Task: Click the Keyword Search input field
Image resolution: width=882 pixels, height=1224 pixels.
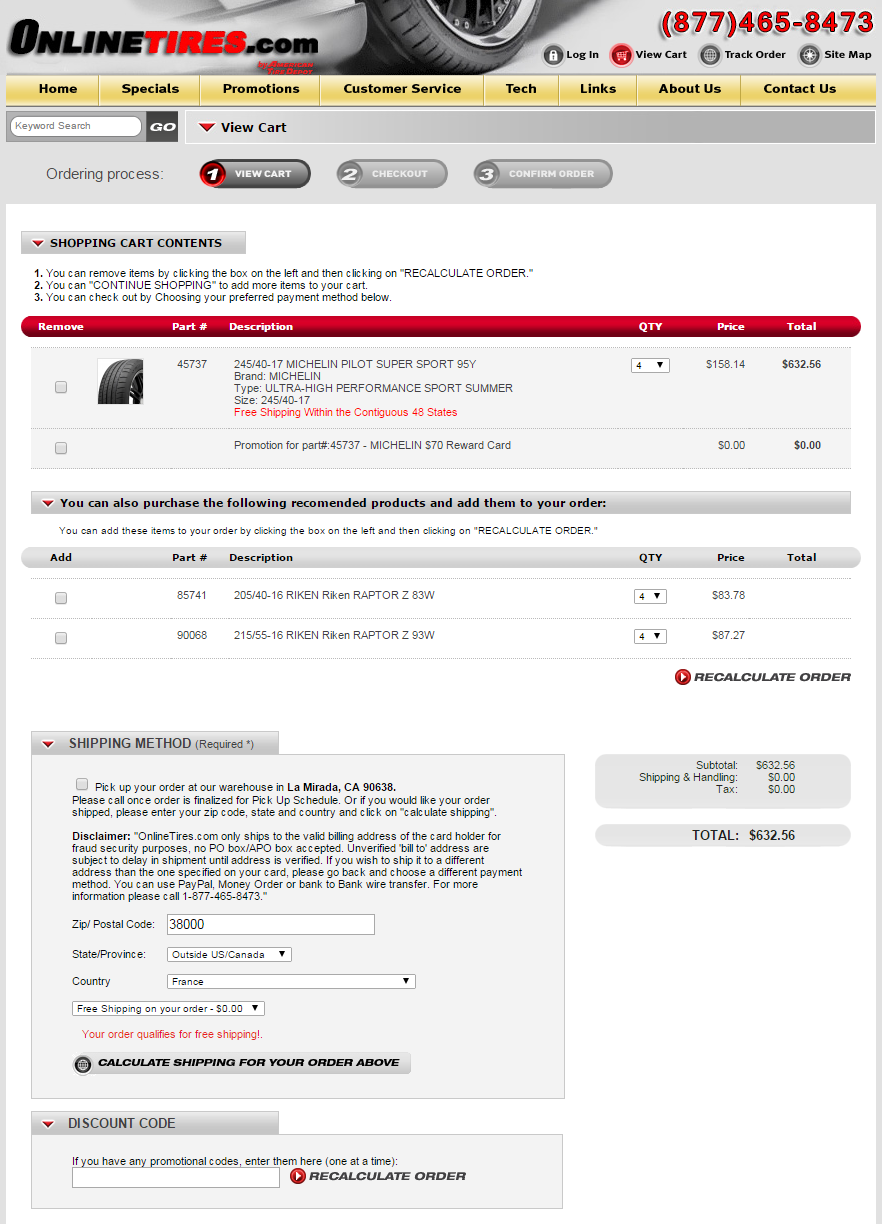Action: point(76,126)
